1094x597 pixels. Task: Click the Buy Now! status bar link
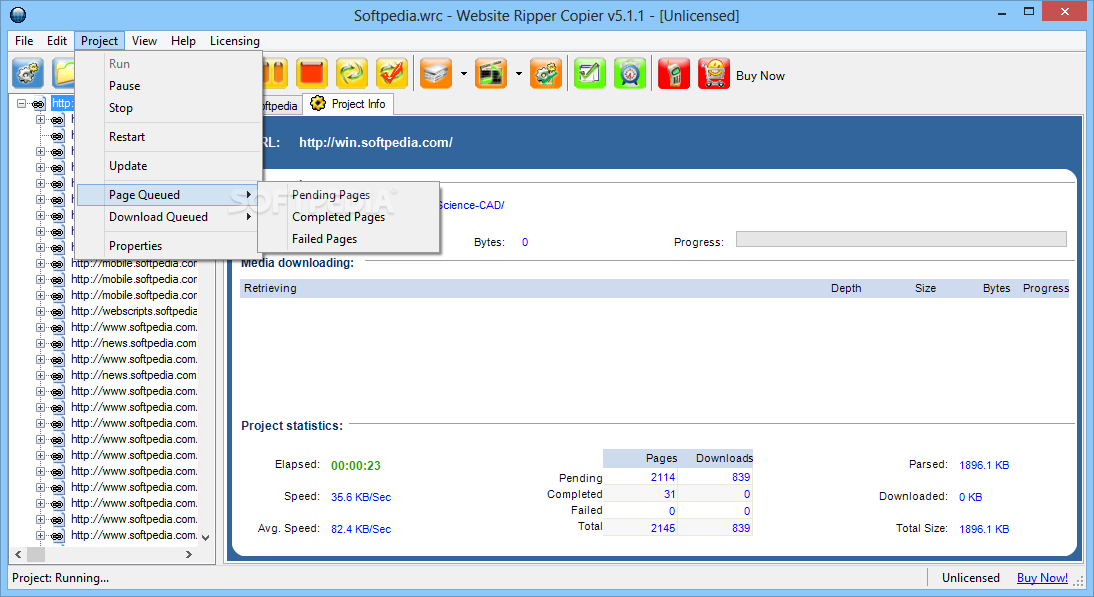[x=1042, y=578]
